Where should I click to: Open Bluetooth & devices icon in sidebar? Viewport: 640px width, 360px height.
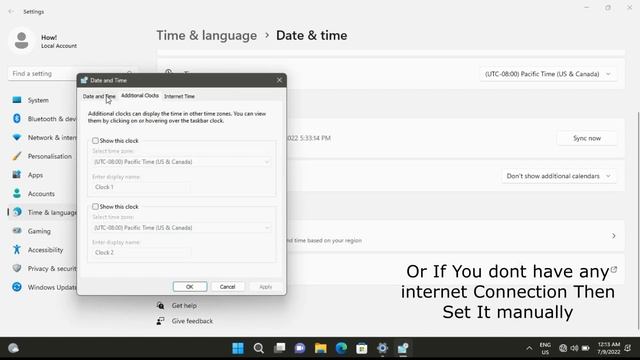(17, 118)
